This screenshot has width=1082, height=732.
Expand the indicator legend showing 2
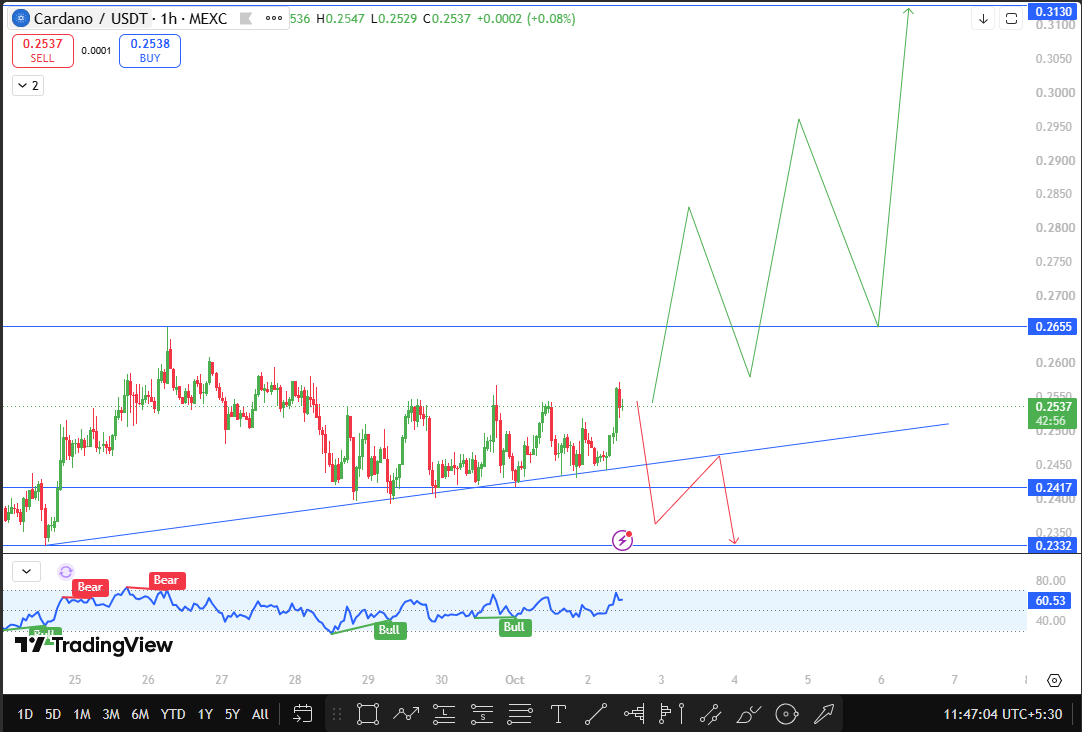[x=28, y=86]
